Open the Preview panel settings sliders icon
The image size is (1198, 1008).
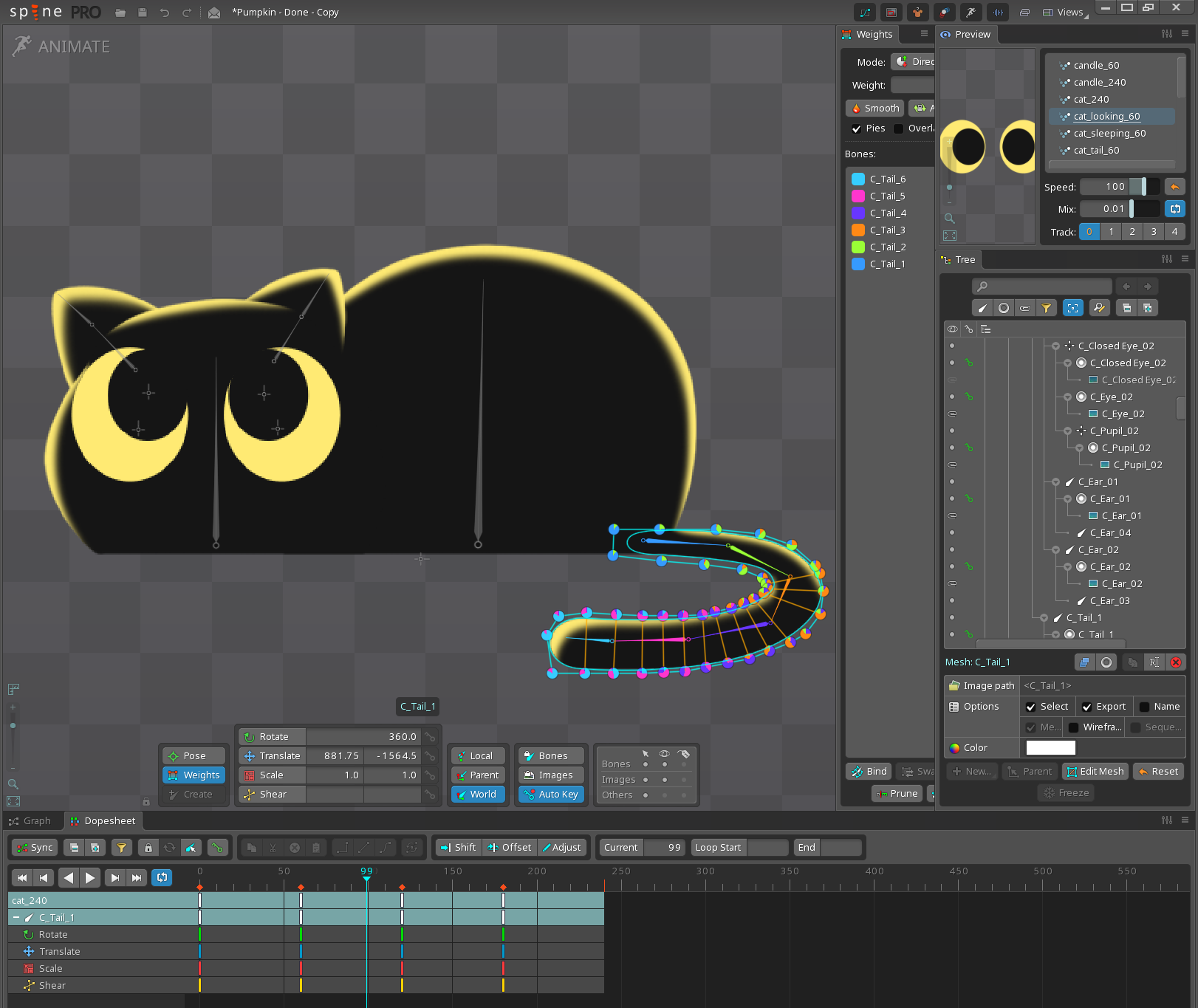pos(1167,34)
